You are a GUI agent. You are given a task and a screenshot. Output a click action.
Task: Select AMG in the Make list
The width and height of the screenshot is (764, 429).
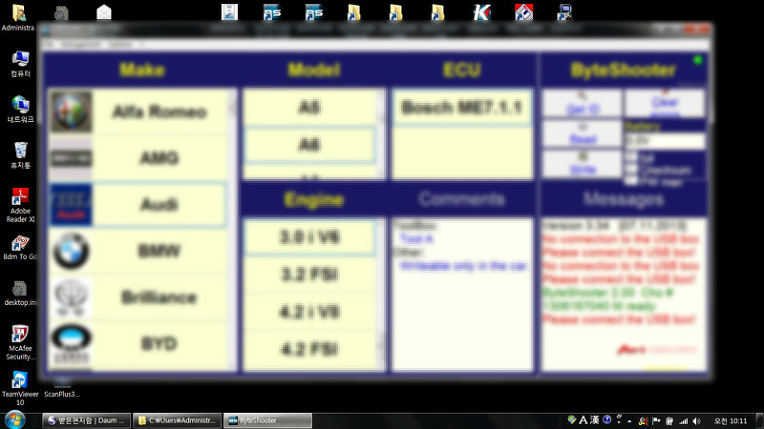pyautogui.click(x=138, y=158)
